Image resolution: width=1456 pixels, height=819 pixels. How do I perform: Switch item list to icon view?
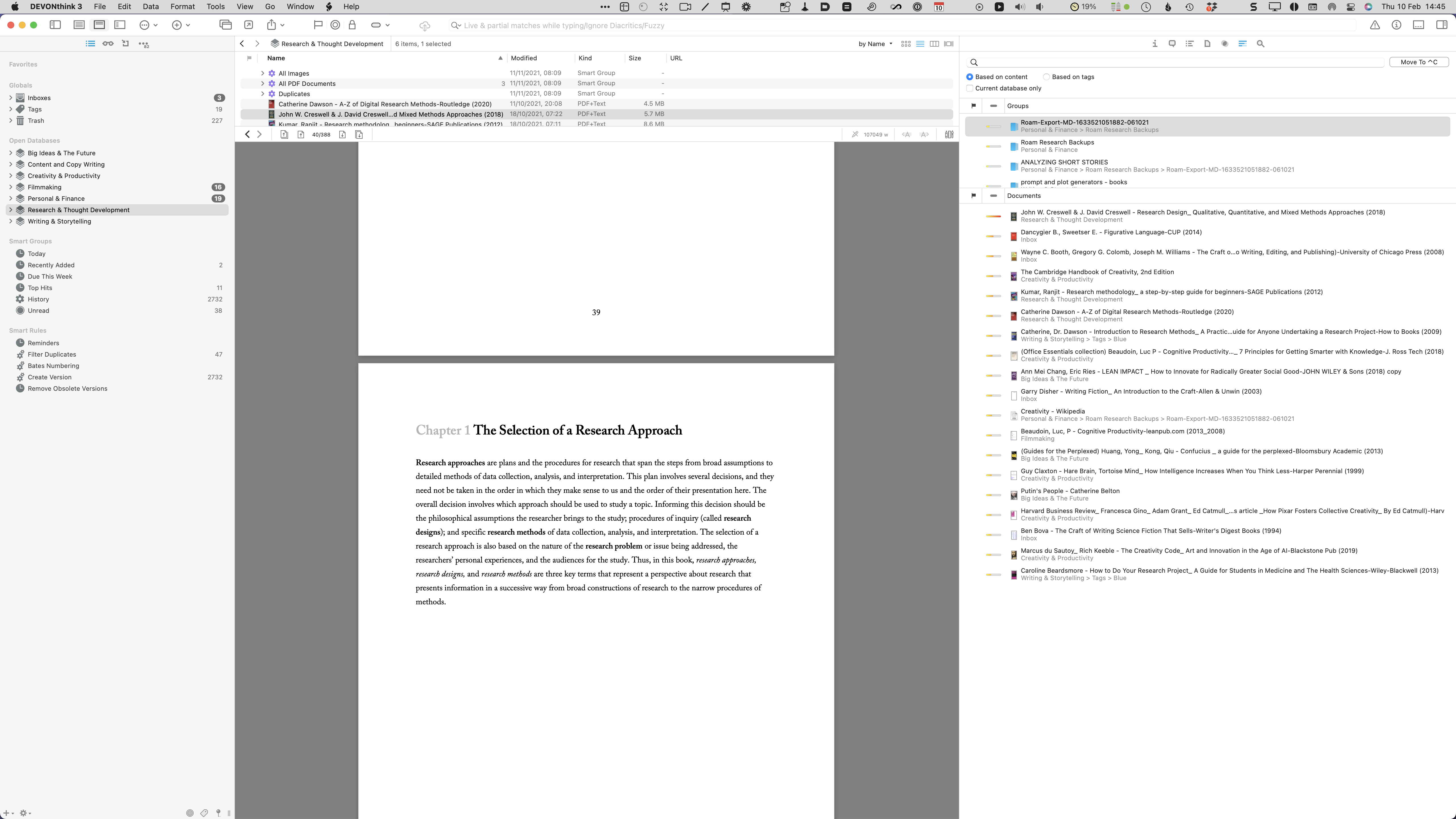coord(905,44)
